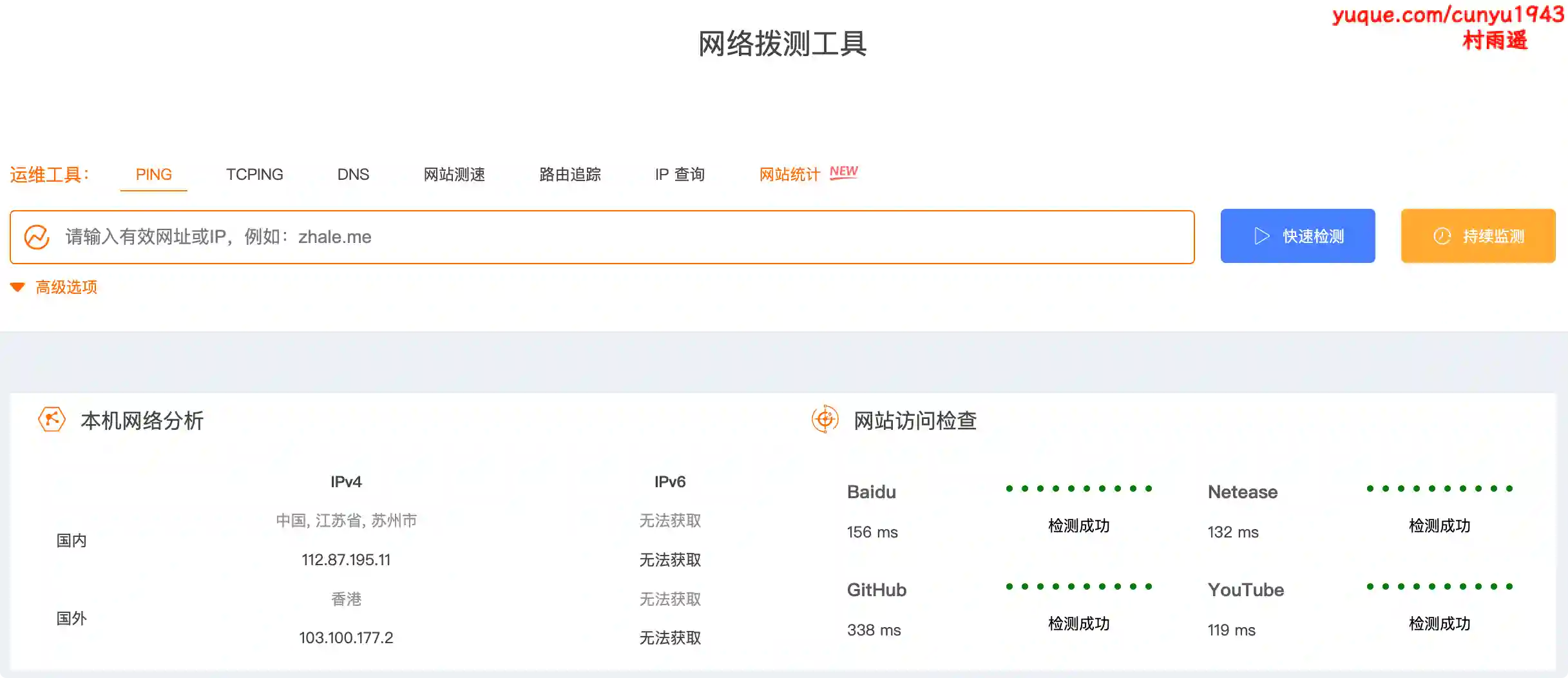Viewport: 1568px width, 678px height.
Task: Click YouTube green dots progress indicator
Action: tap(1440, 586)
